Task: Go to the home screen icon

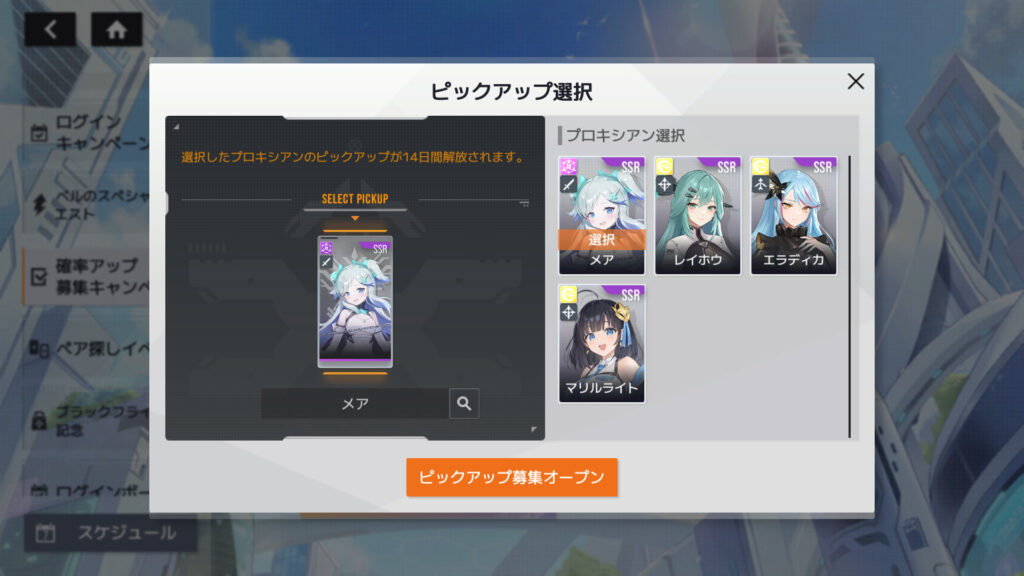Action: coord(116,29)
